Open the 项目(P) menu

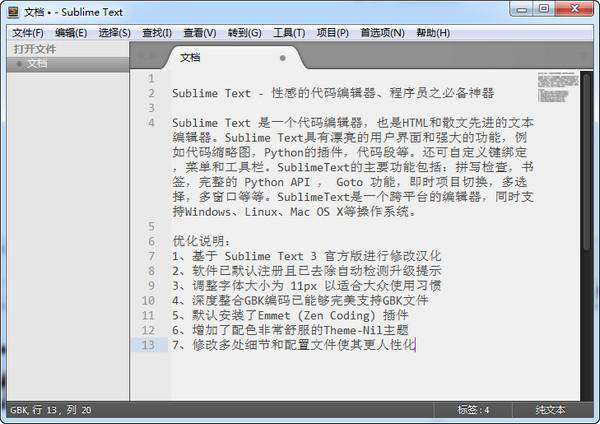333,33
